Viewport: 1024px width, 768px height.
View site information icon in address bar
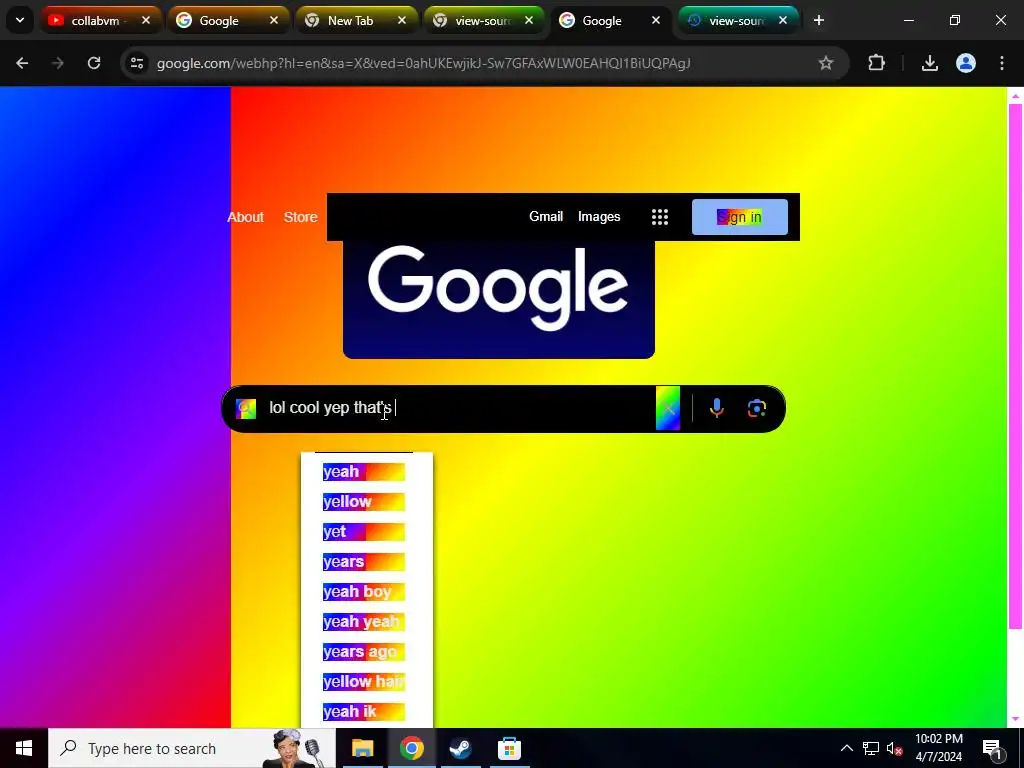[137, 63]
